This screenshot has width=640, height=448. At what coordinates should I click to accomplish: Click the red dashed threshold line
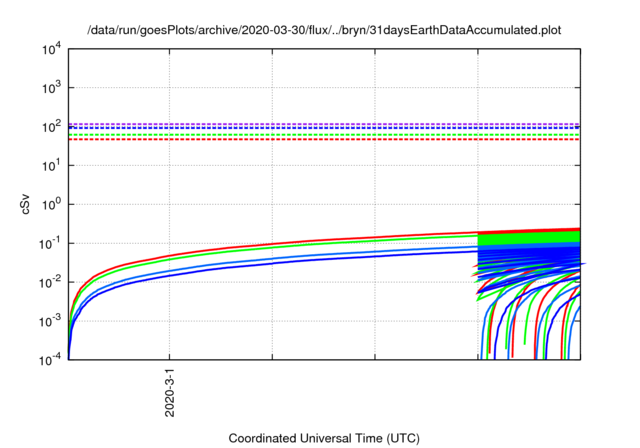(324, 140)
